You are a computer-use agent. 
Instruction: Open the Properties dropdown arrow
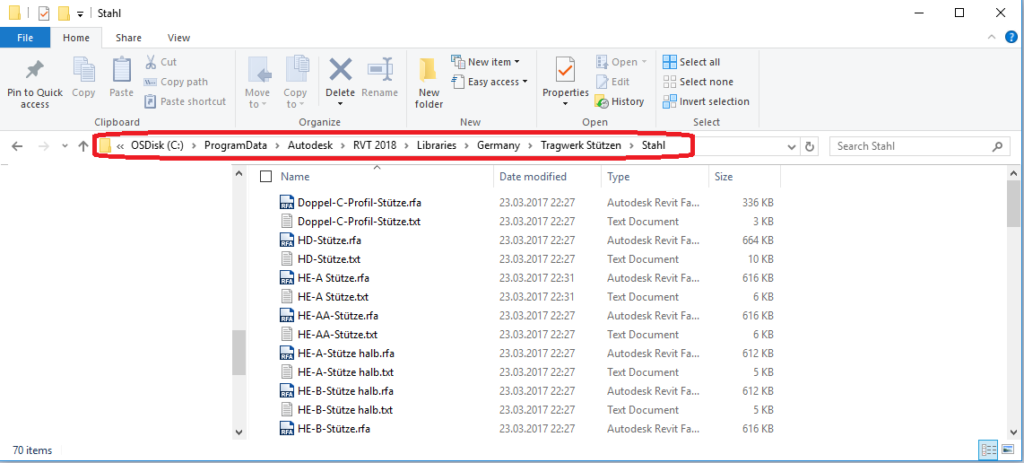click(565, 104)
